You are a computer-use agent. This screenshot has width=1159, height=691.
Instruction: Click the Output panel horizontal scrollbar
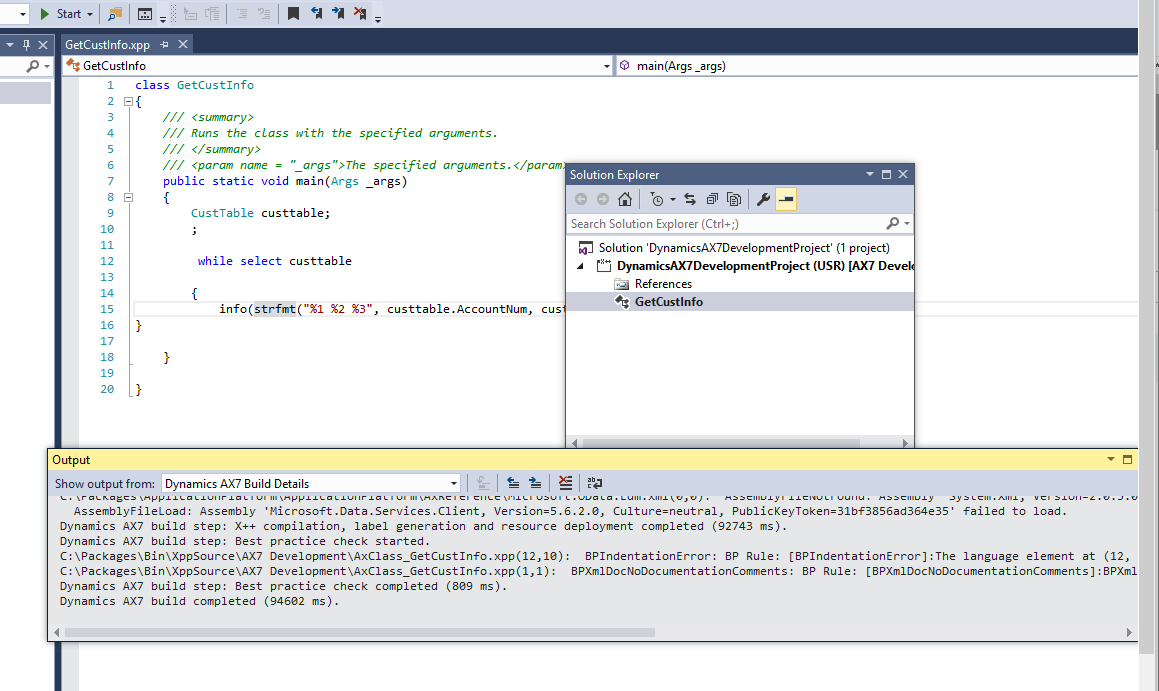click(x=360, y=632)
